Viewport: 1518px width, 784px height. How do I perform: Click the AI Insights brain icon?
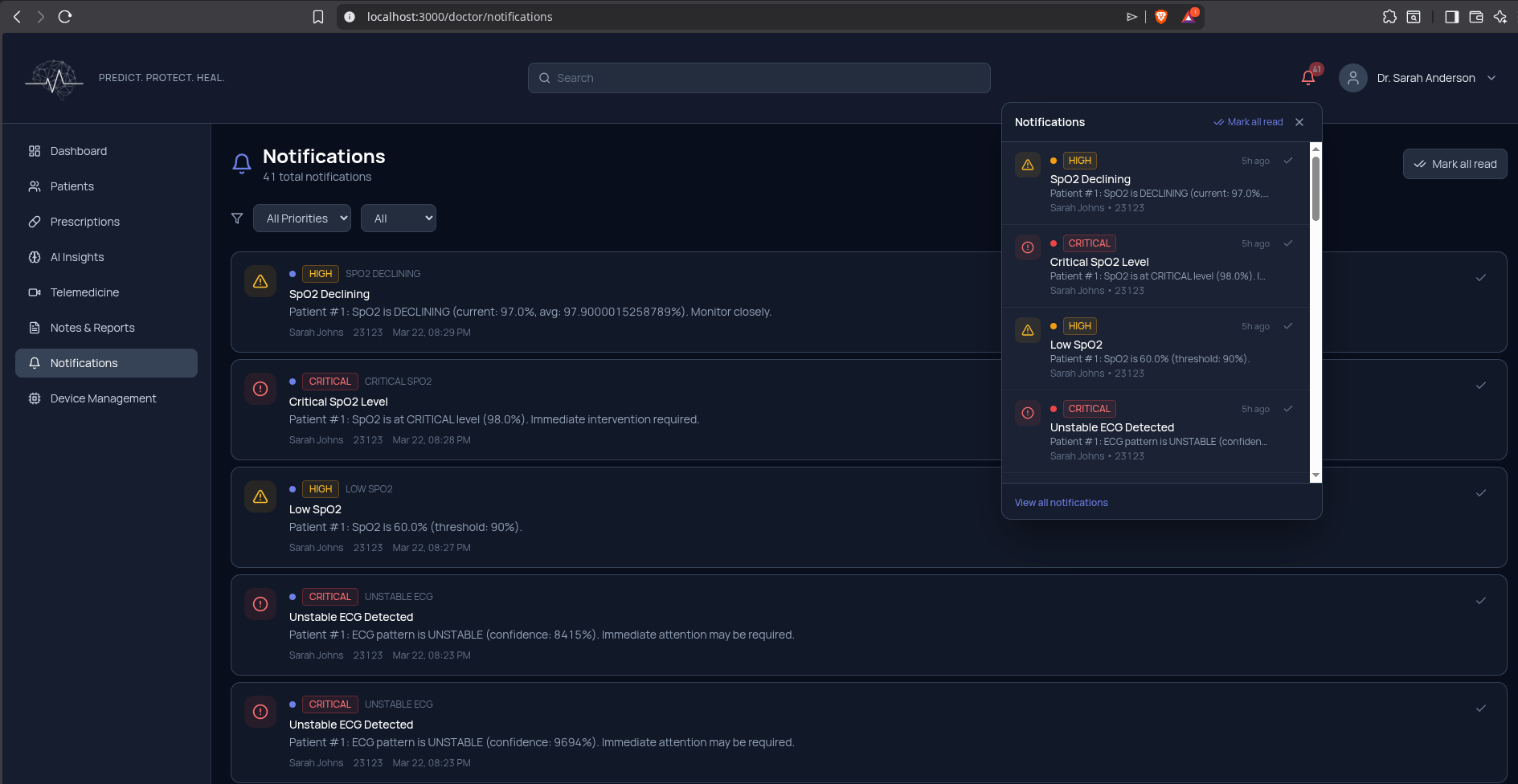(34, 256)
